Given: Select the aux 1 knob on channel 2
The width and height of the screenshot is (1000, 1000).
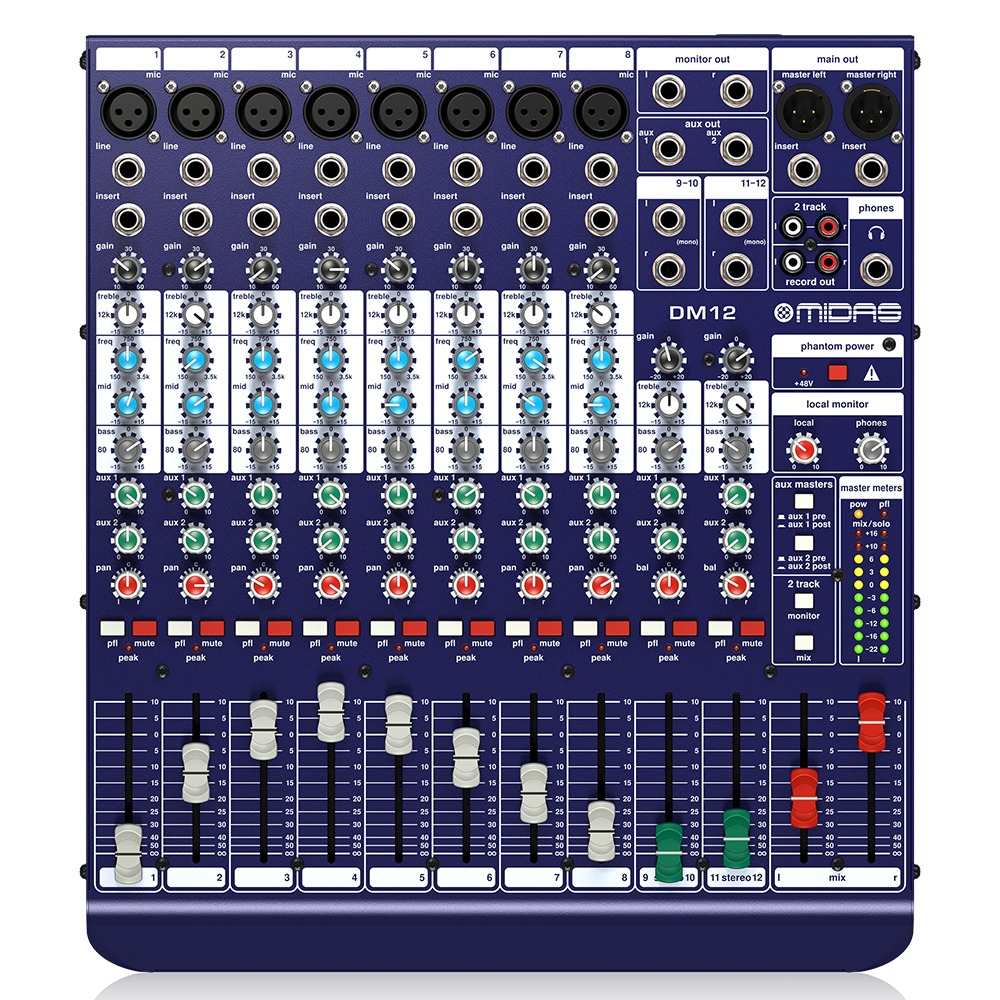Looking at the screenshot, I should point(196,495).
